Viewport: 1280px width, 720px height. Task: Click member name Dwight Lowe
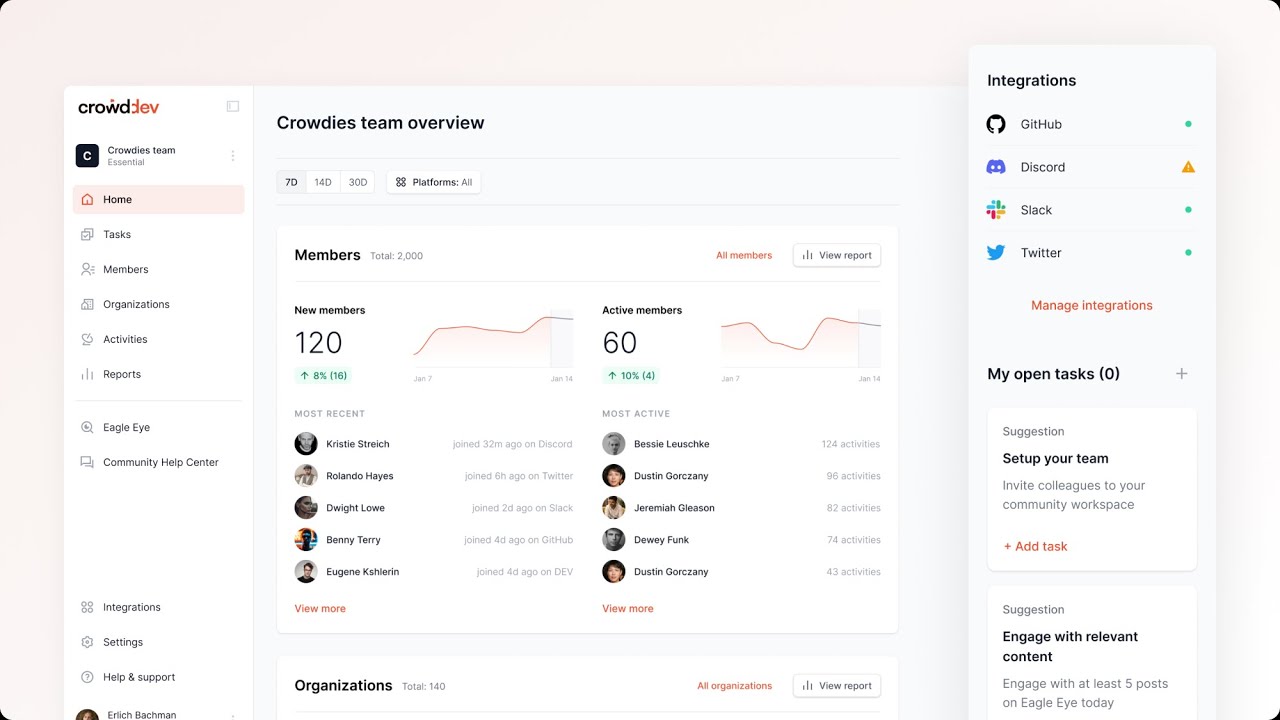tap(355, 508)
